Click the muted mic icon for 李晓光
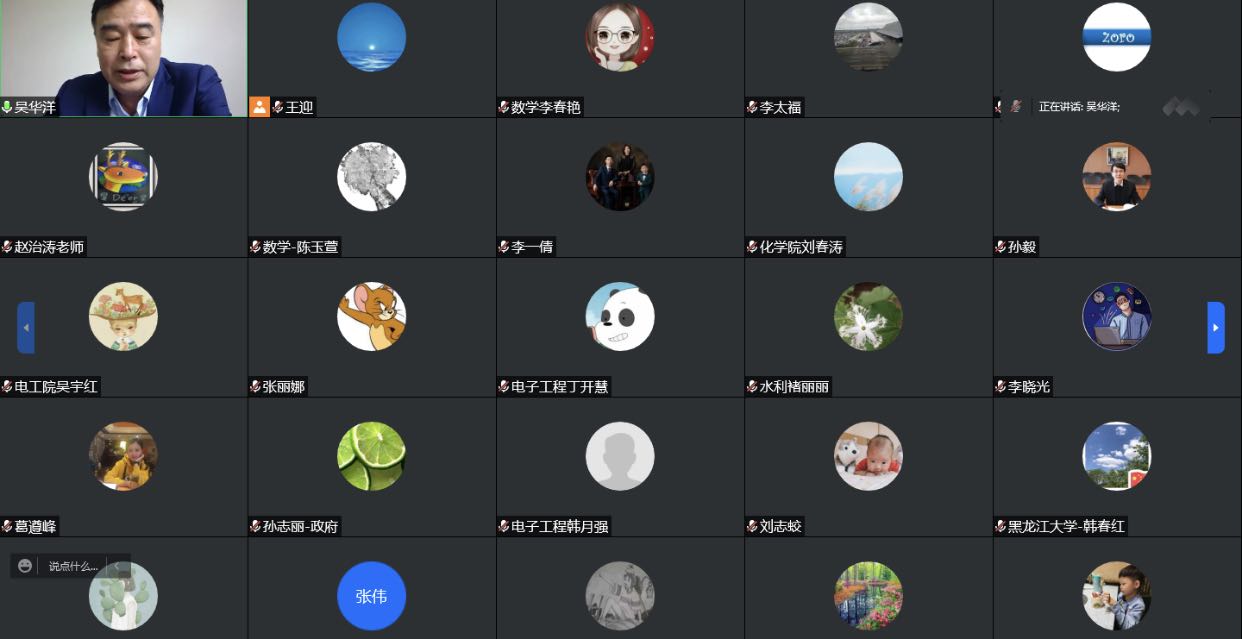This screenshot has width=1242, height=639. click(1001, 387)
